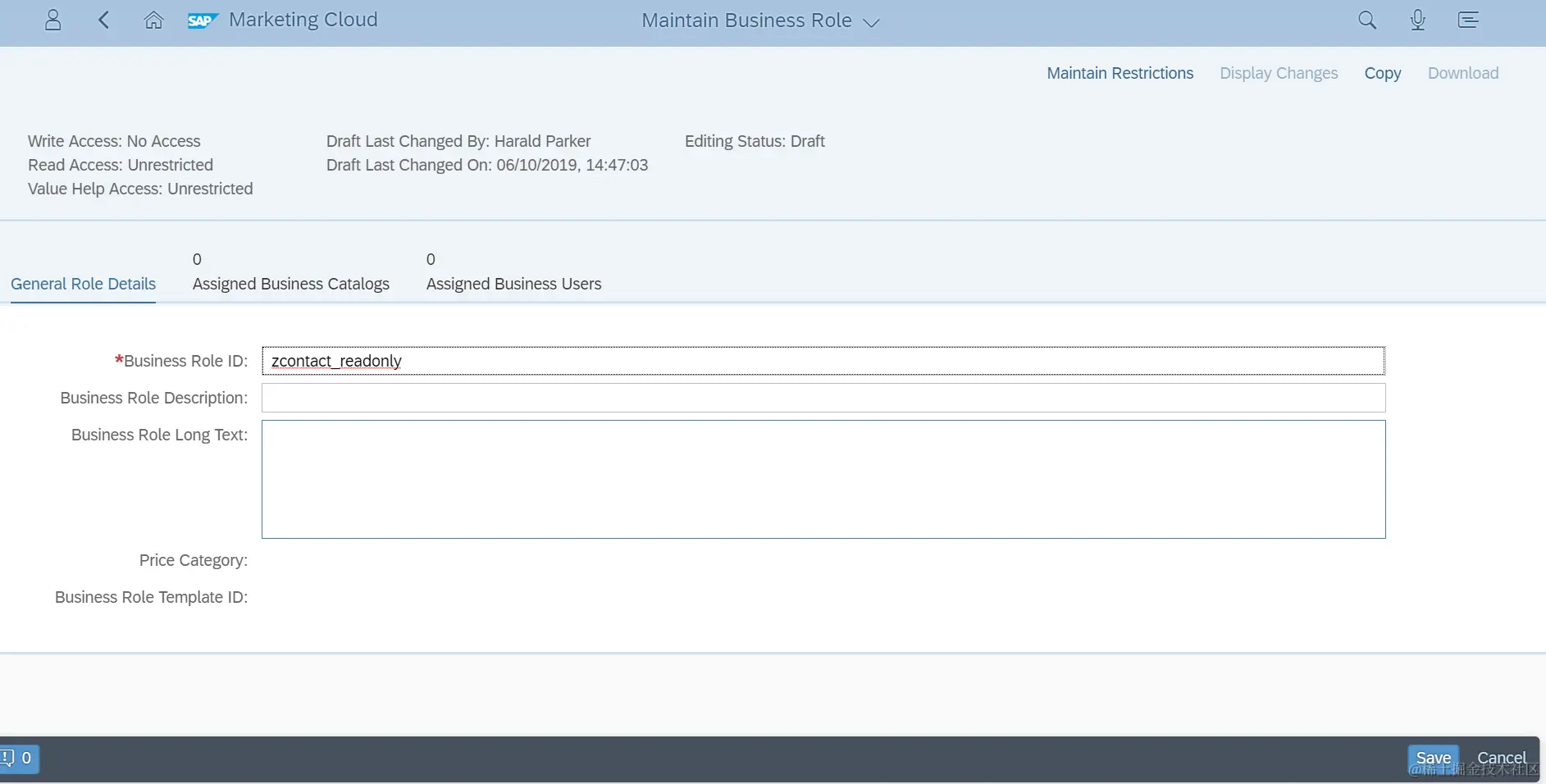Image resolution: width=1546 pixels, height=784 pixels.
Task: Click the Download button
Action: pyautogui.click(x=1463, y=73)
